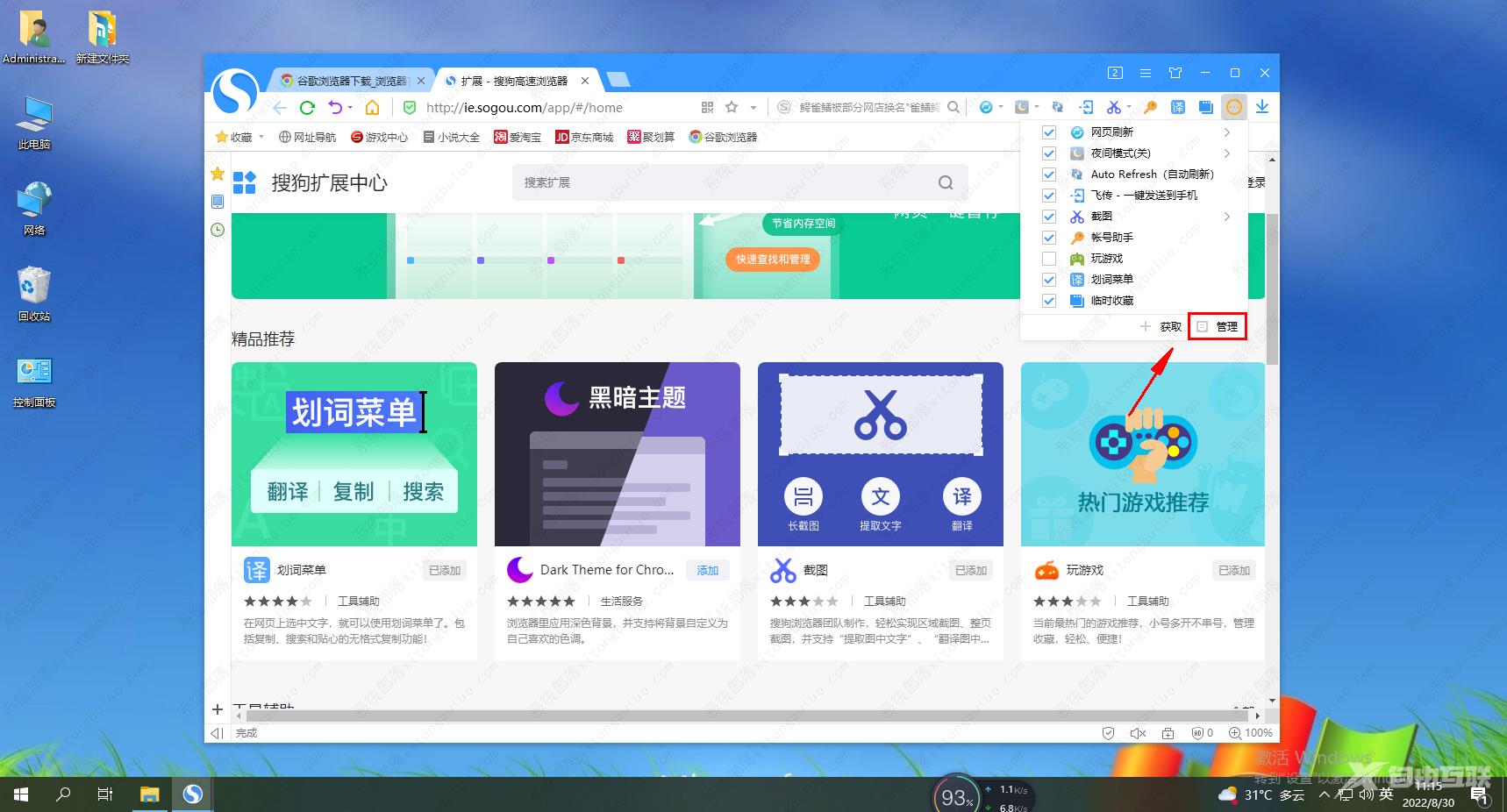This screenshot has width=1507, height=812.
Task: Uncheck the 网页刷新 checkbox
Action: tap(1049, 132)
